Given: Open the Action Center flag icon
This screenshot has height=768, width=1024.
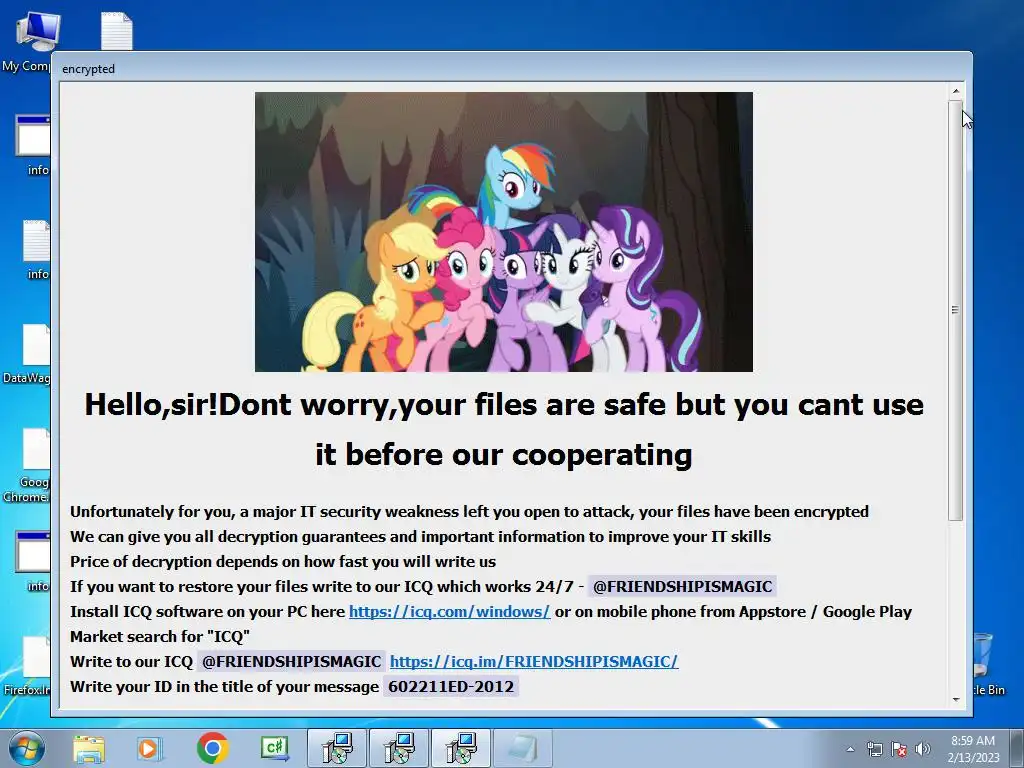Looking at the screenshot, I should (x=899, y=749).
